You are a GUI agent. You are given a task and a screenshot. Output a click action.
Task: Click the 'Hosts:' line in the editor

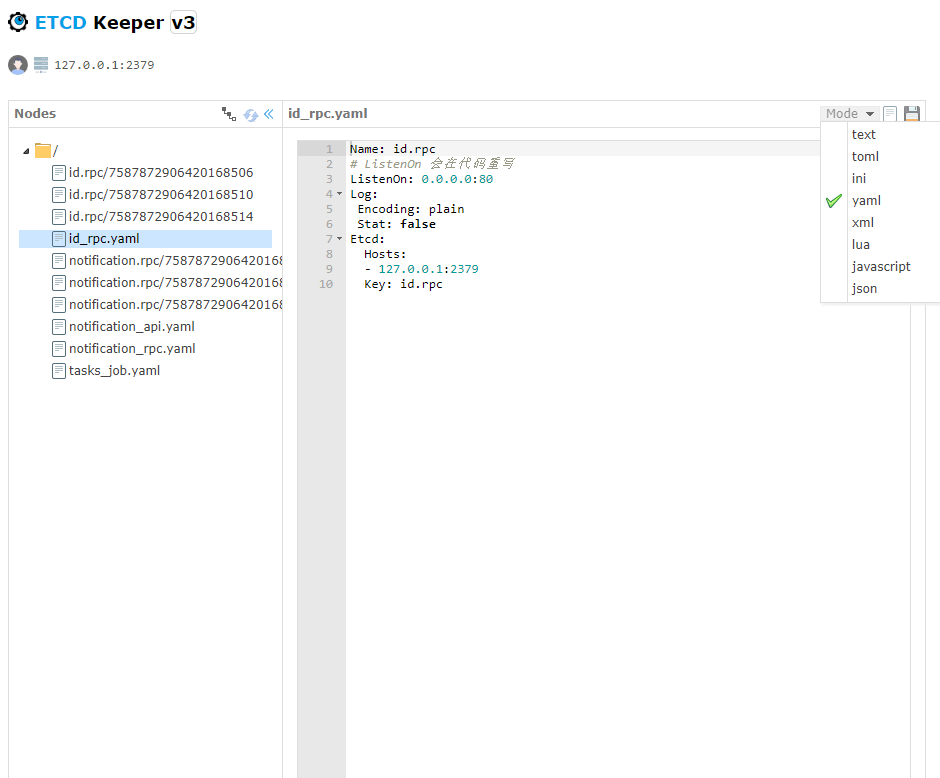(385, 254)
